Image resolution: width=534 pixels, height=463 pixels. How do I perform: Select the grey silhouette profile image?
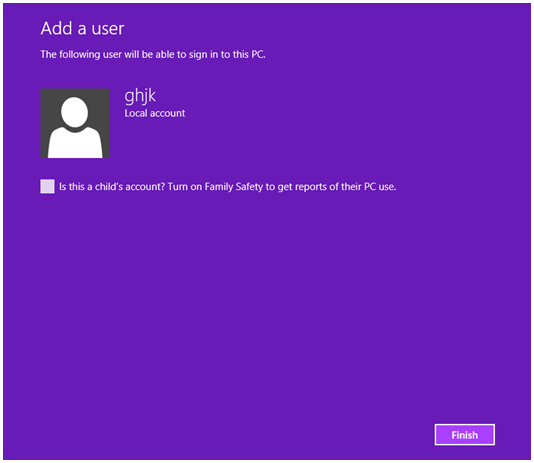pos(75,123)
